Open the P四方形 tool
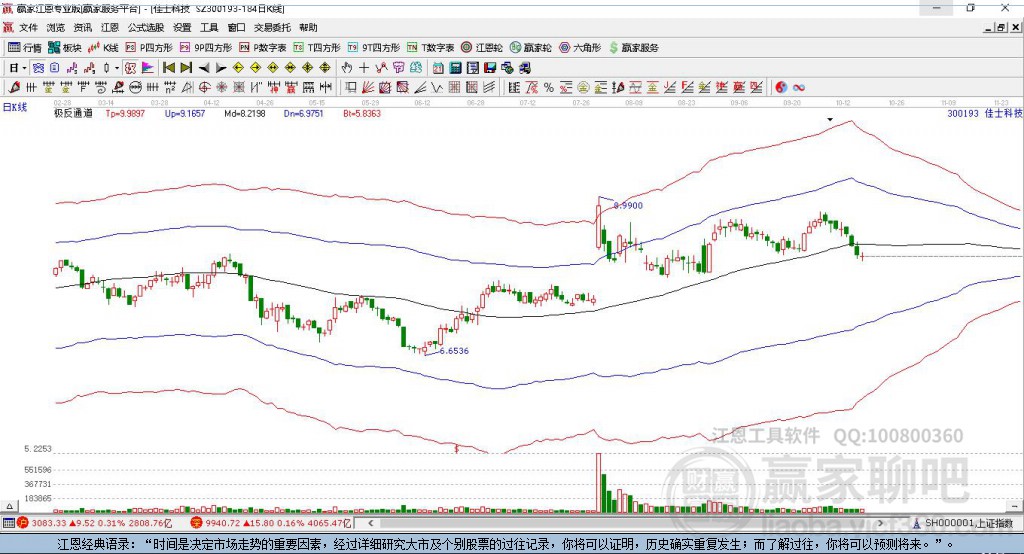 tap(149, 48)
